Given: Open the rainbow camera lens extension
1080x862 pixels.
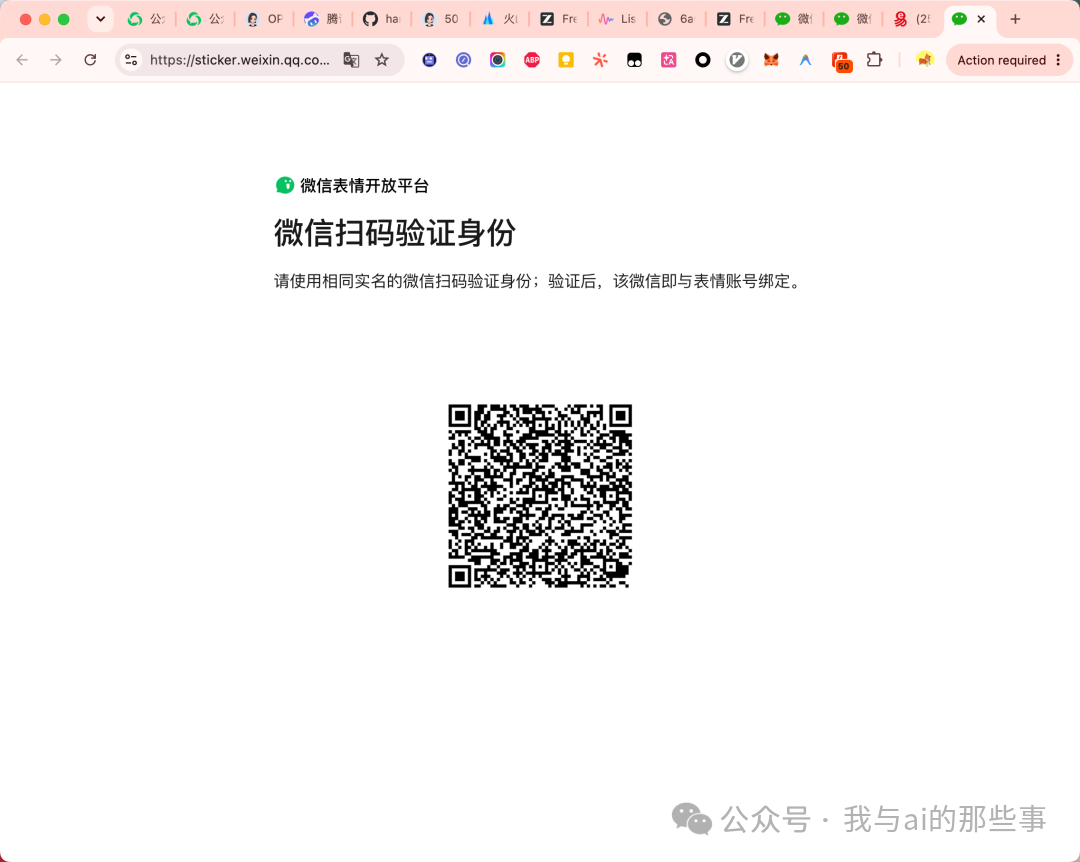Looking at the screenshot, I should [497, 60].
